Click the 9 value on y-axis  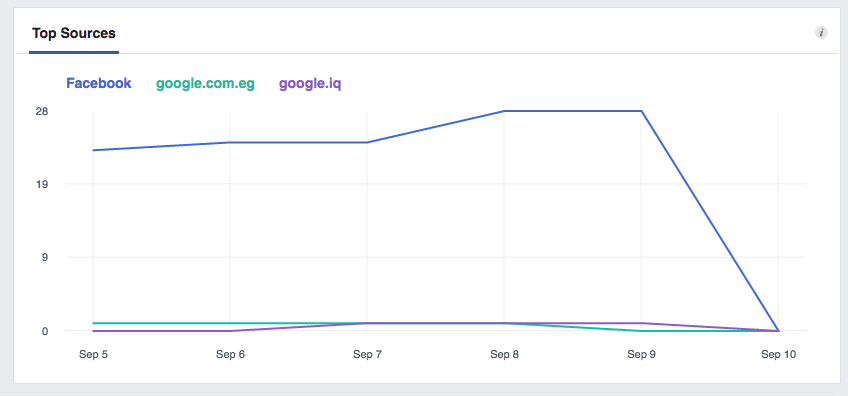pyautogui.click(x=45, y=258)
